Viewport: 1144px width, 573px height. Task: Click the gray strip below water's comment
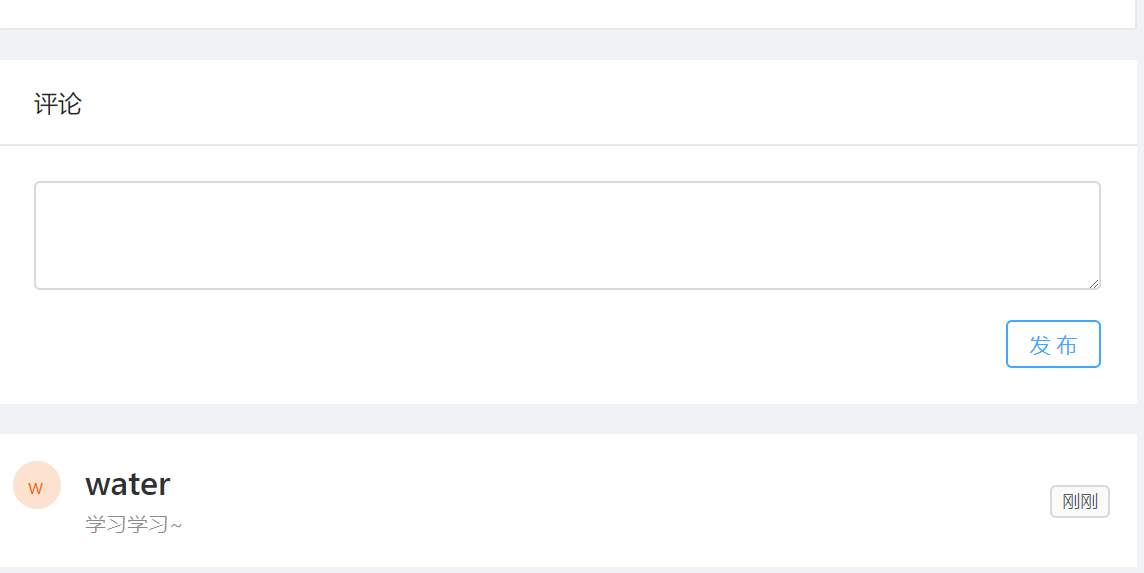[x=568, y=570]
